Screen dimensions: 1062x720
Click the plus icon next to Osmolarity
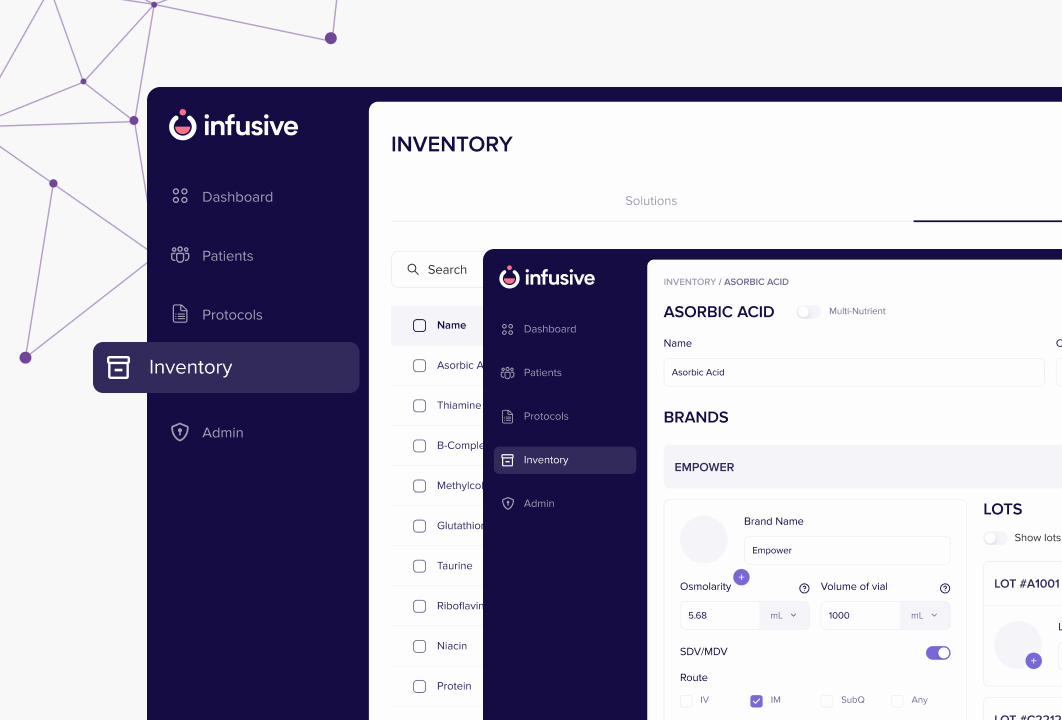(x=741, y=577)
